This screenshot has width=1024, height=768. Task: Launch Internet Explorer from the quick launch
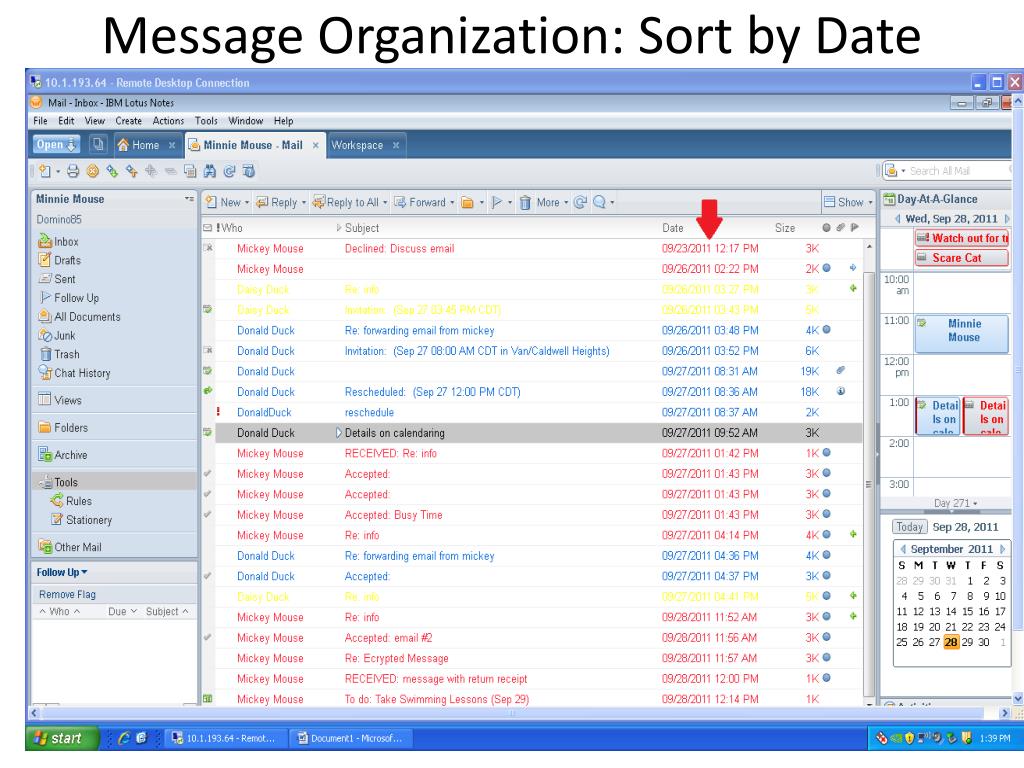(x=124, y=738)
